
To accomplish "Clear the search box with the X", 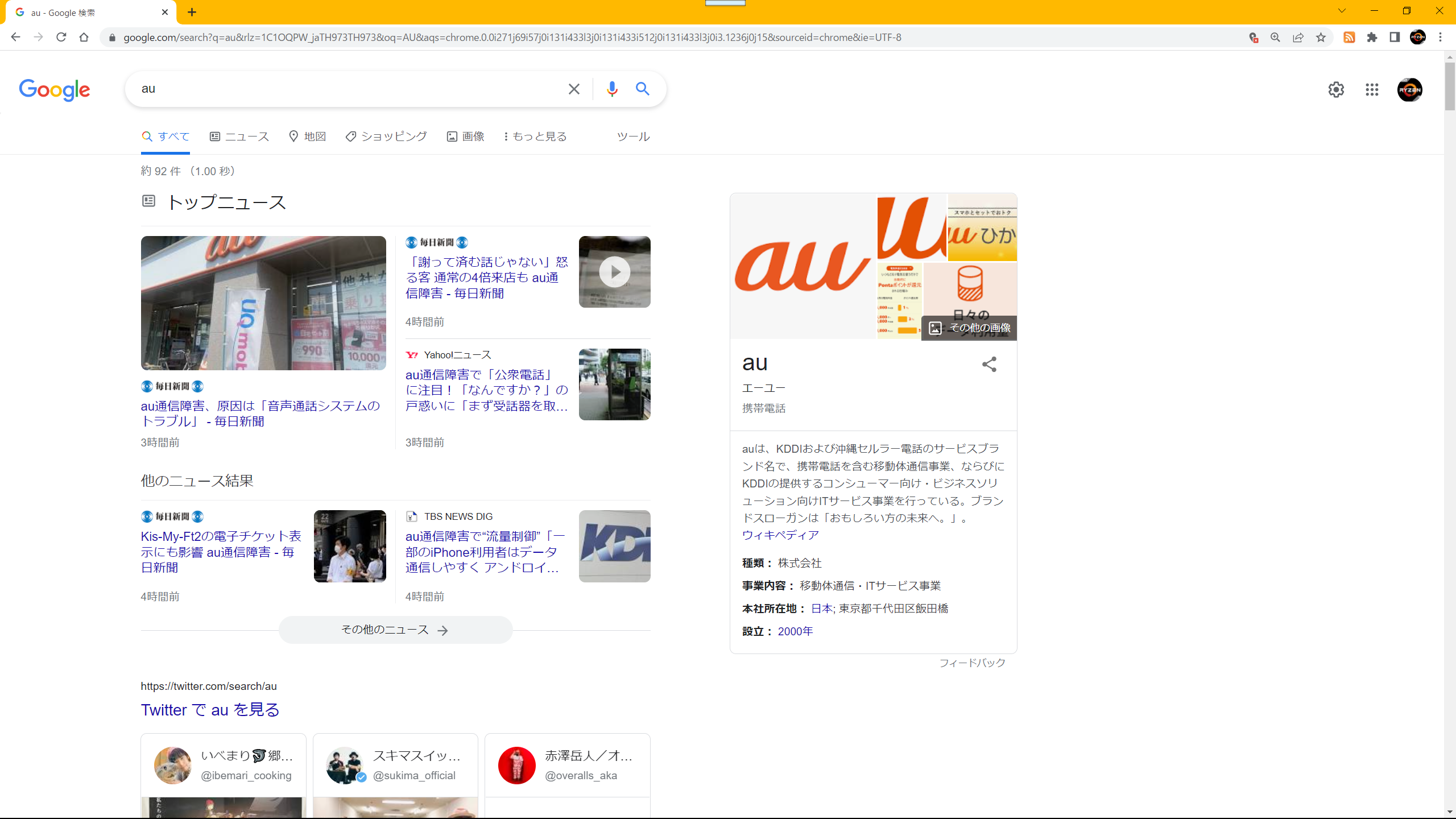I will click(x=574, y=89).
